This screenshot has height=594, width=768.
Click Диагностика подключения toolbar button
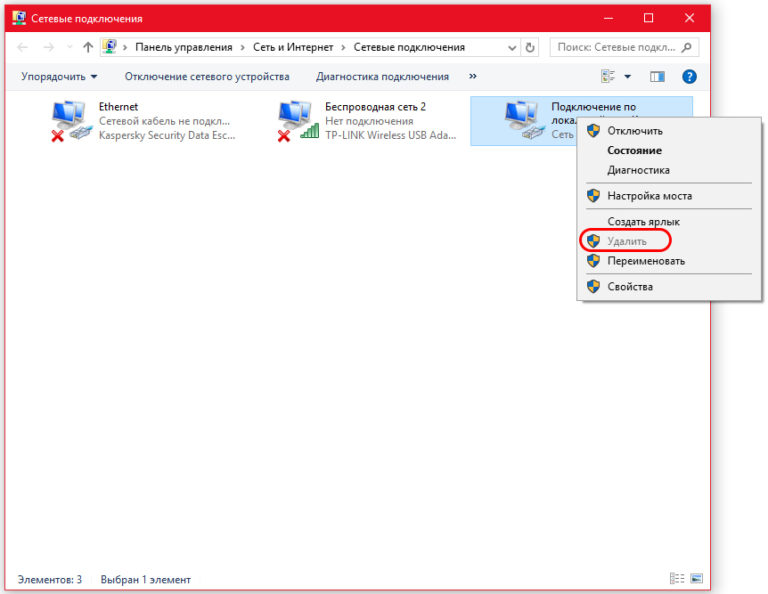(x=382, y=76)
